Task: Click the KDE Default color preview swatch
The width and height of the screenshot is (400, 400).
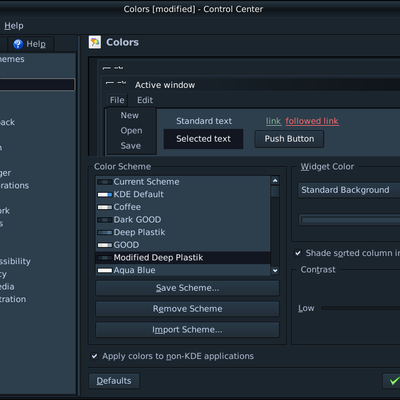Action: [105, 194]
